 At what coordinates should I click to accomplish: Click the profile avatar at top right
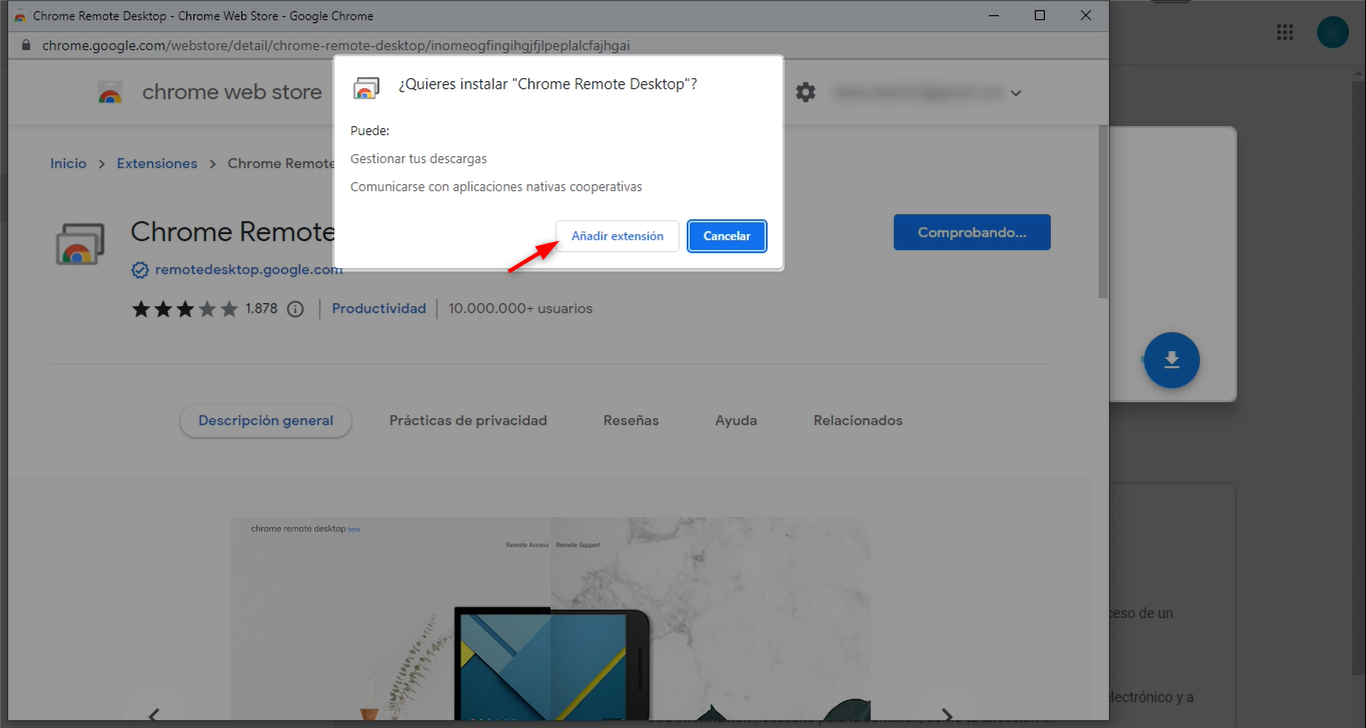pyautogui.click(x=1332, y=33)
